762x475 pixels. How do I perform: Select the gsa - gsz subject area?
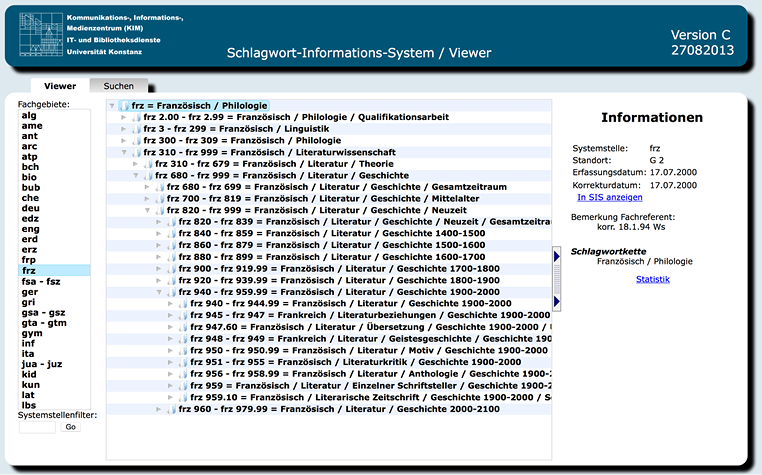click(43, 313)
